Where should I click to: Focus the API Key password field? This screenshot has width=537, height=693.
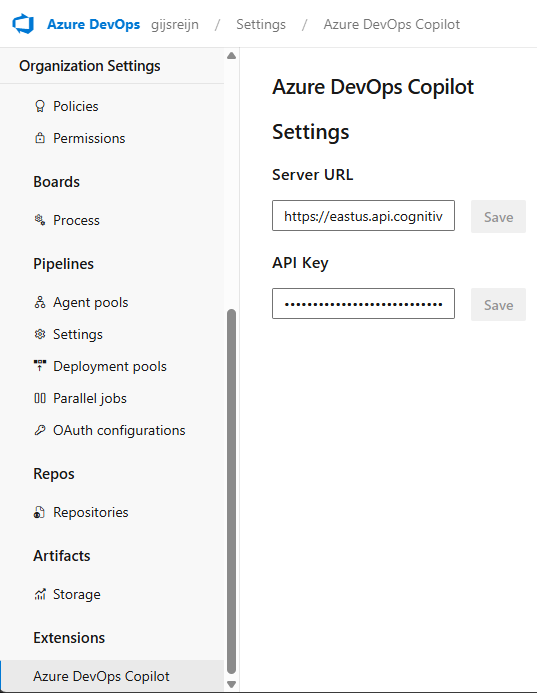363,304
